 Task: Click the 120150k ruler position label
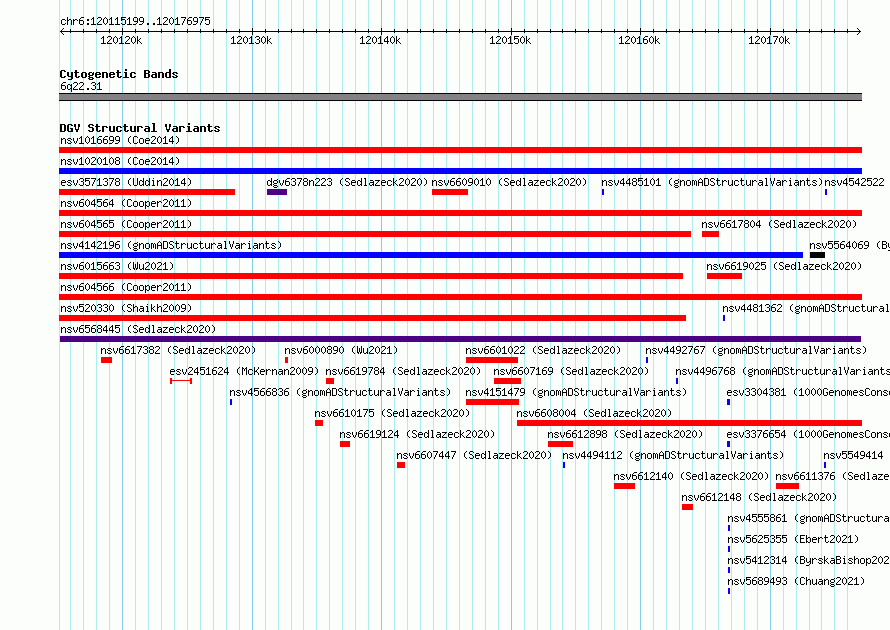click(510, 40)
